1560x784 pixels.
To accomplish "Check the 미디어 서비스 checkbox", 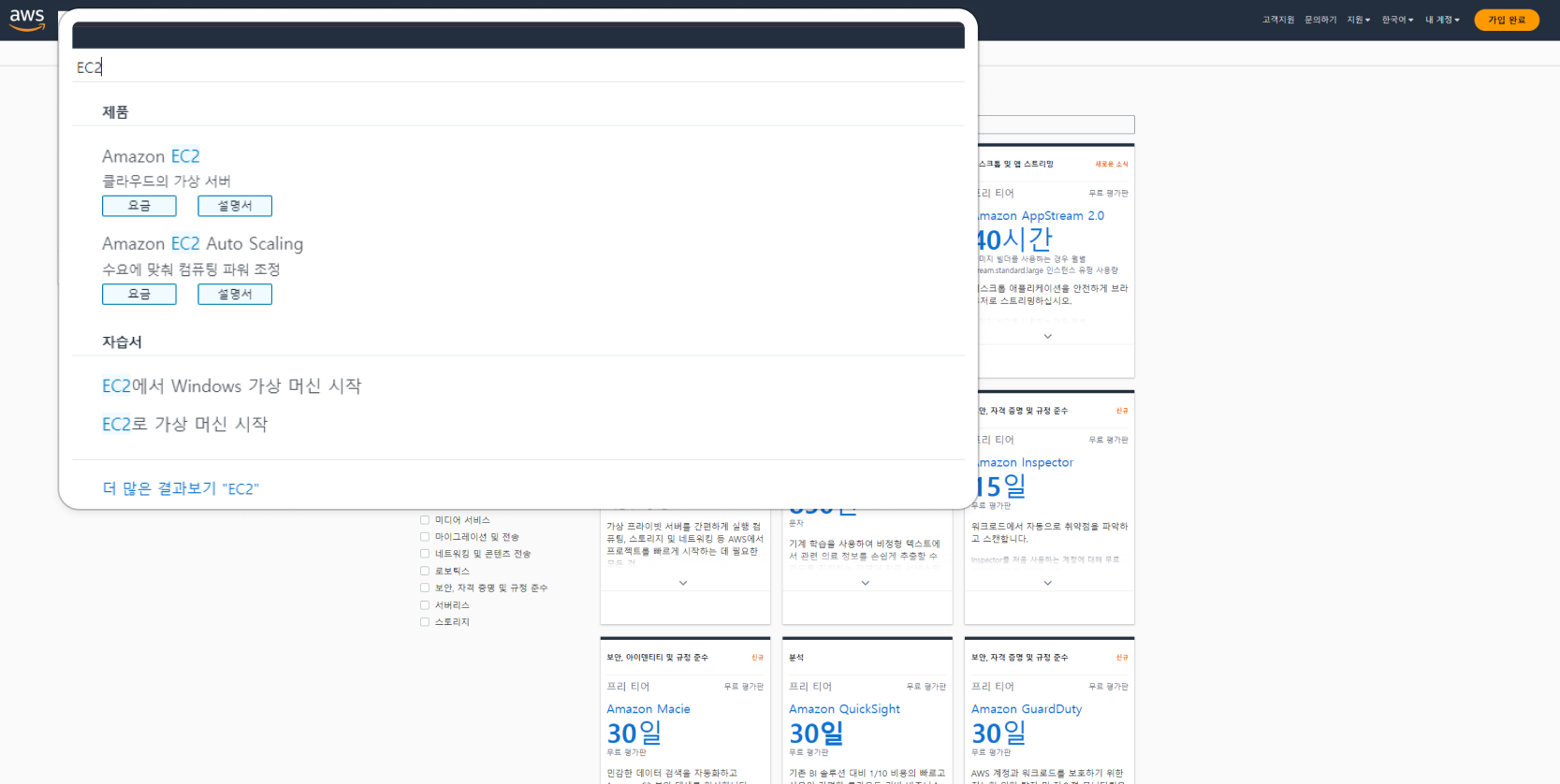I will 425,520.
